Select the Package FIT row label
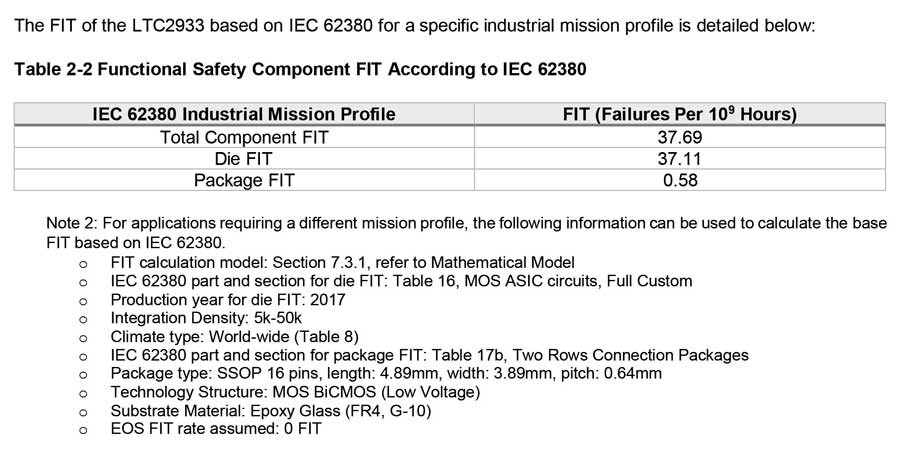The height and width of the screenshot is (450, 900). coord(244,181)
